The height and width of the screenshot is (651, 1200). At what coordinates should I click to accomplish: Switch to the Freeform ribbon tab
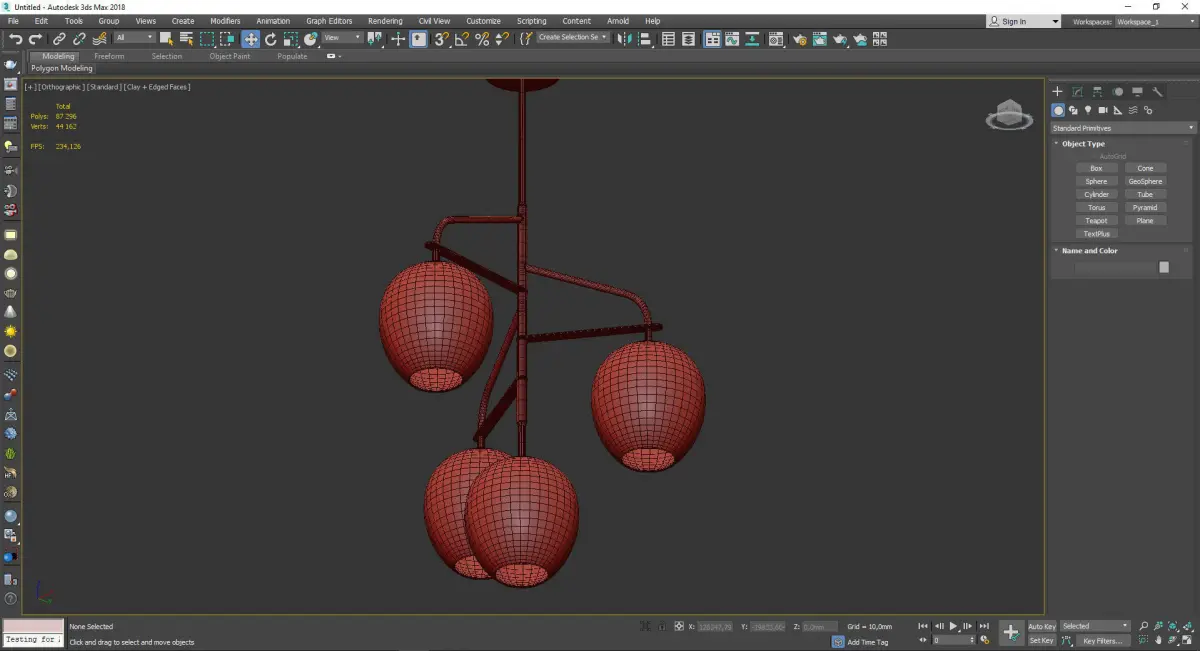coord(109,56)
